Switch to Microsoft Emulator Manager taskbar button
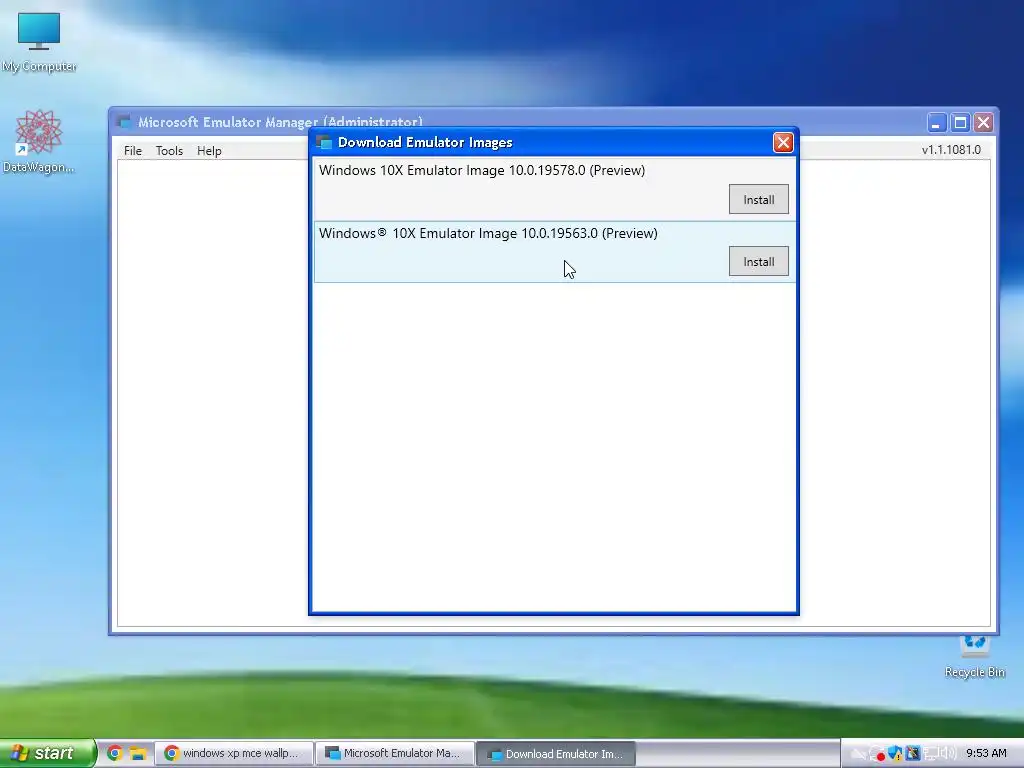This screenshot has width=1024, height=768. [x=394, y=753]
